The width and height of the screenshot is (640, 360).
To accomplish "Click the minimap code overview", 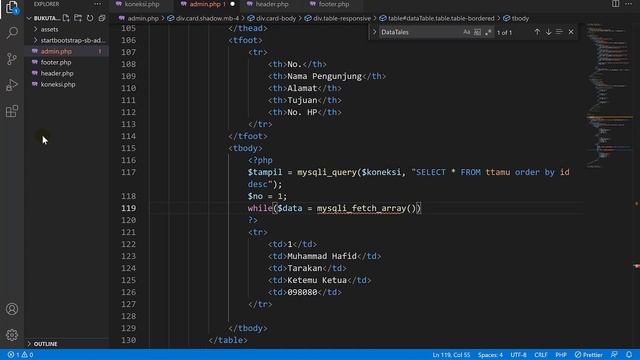I will [x=609, y=96].
